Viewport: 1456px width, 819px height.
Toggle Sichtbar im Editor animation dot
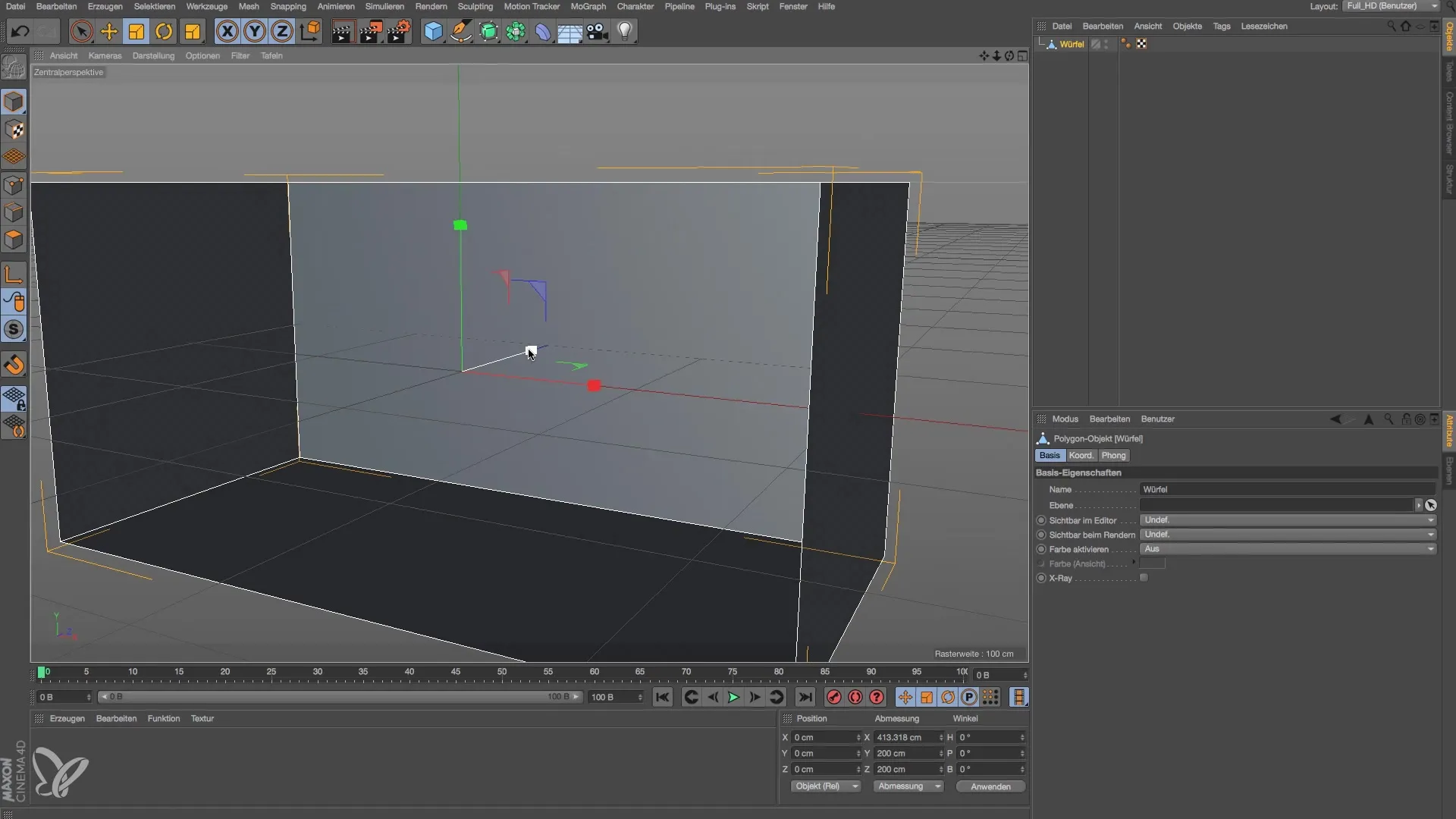(x=1041, y=520)
